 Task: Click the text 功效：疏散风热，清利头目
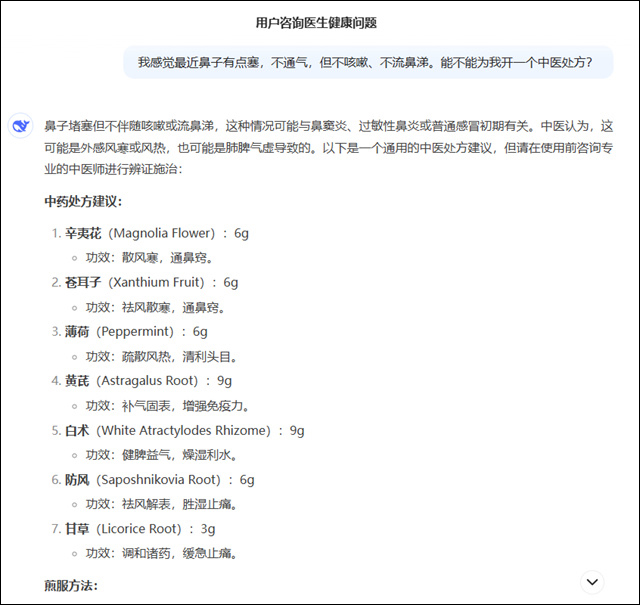tap(161, 357)
